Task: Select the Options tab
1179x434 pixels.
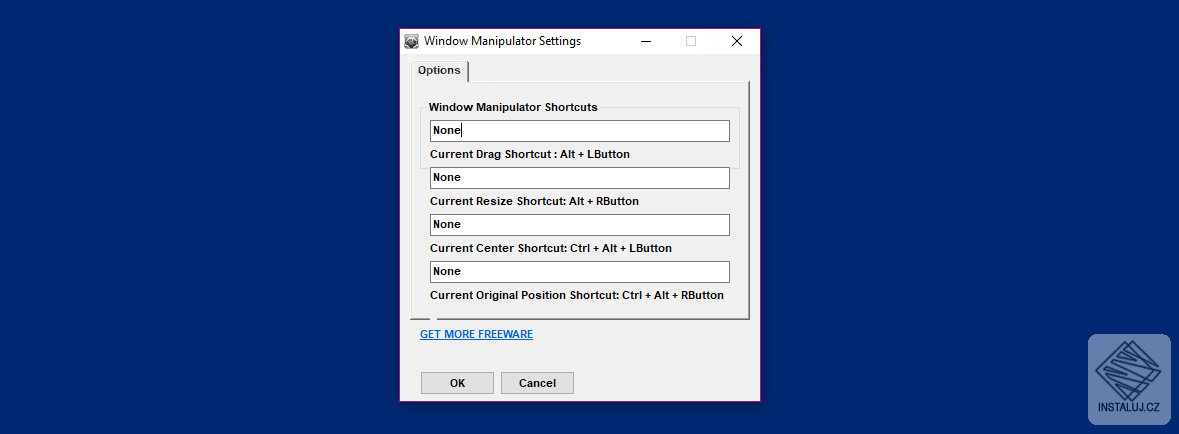Action: click(x=439, y=71)
